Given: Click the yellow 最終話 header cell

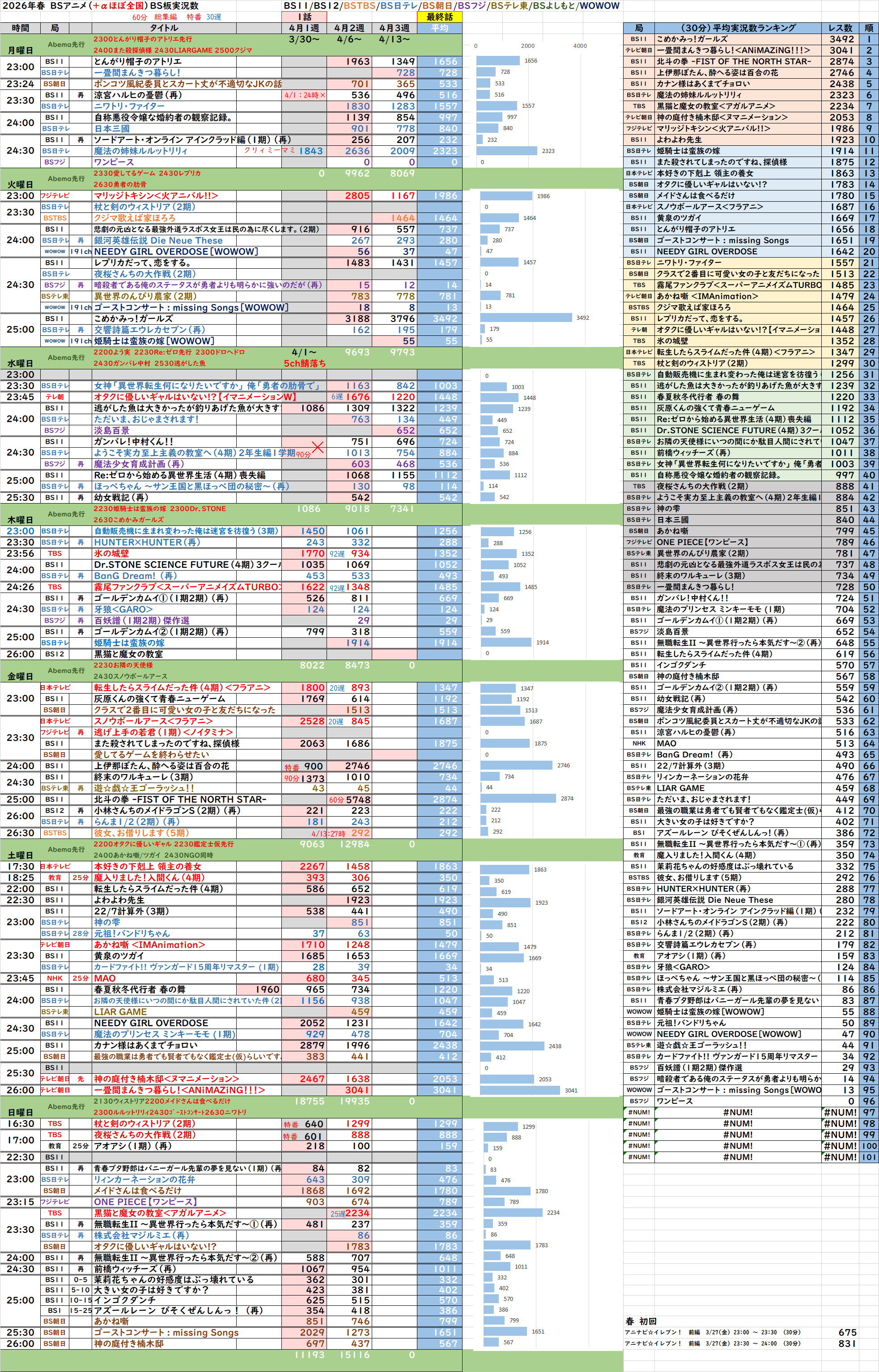Looking at the screenshot, I should click(439, 17).
